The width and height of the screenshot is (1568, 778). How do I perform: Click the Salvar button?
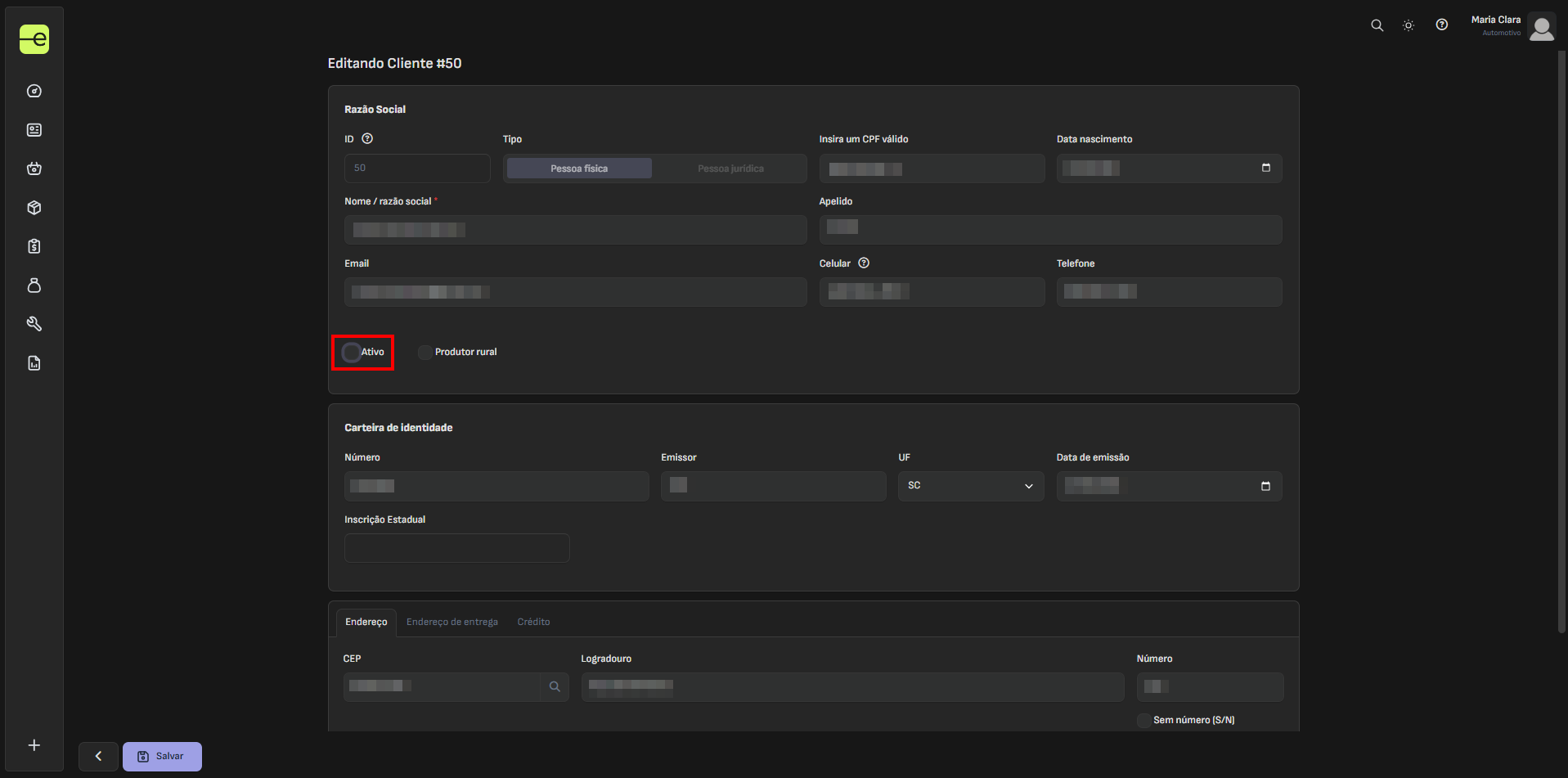click(x=162, y=757)
